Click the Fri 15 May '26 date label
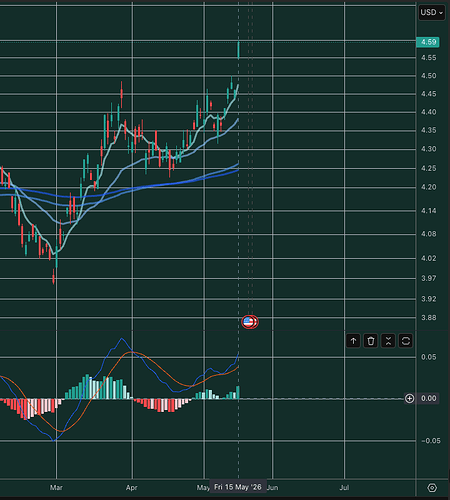Screen dimensions: 450x500 (238, 487)
